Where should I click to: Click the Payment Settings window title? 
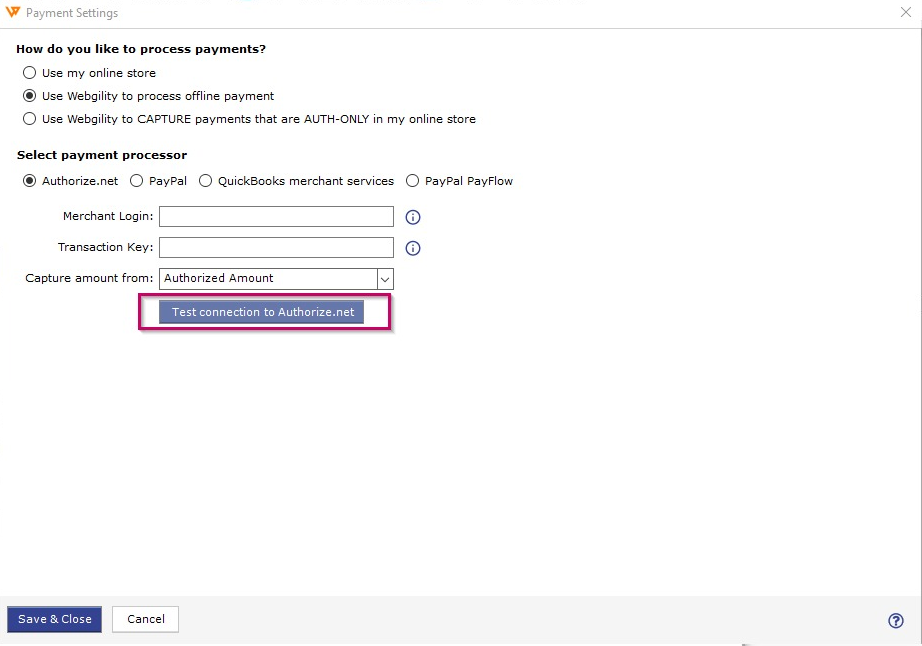tap(72, 13)
